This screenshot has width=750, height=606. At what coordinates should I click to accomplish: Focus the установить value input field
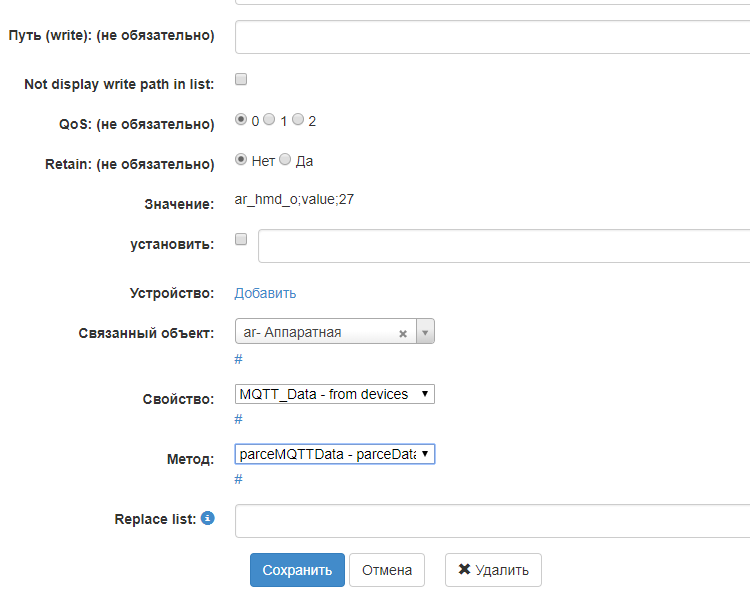(504, 246)
